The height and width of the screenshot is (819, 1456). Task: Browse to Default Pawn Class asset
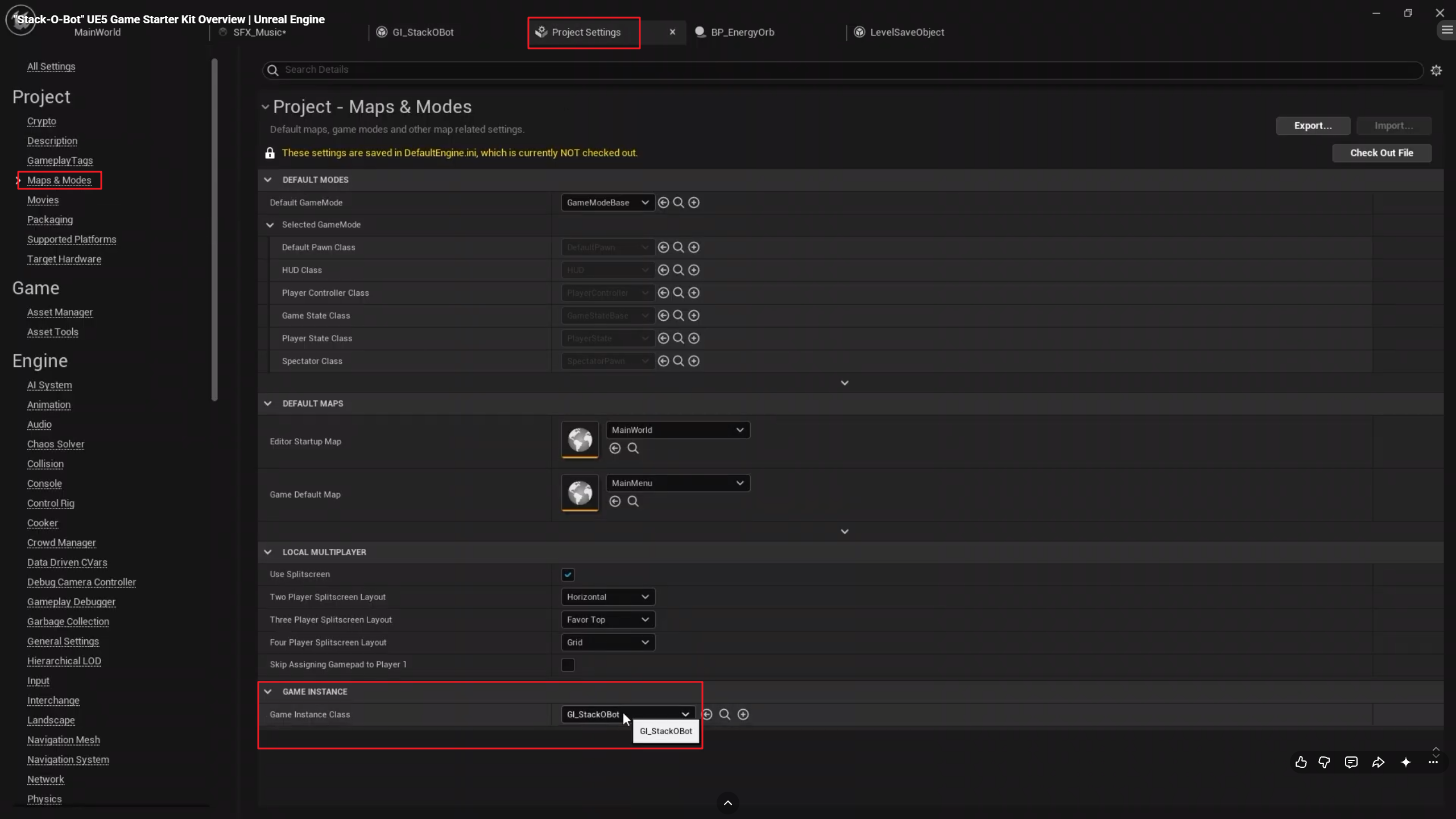coord(679,247)
